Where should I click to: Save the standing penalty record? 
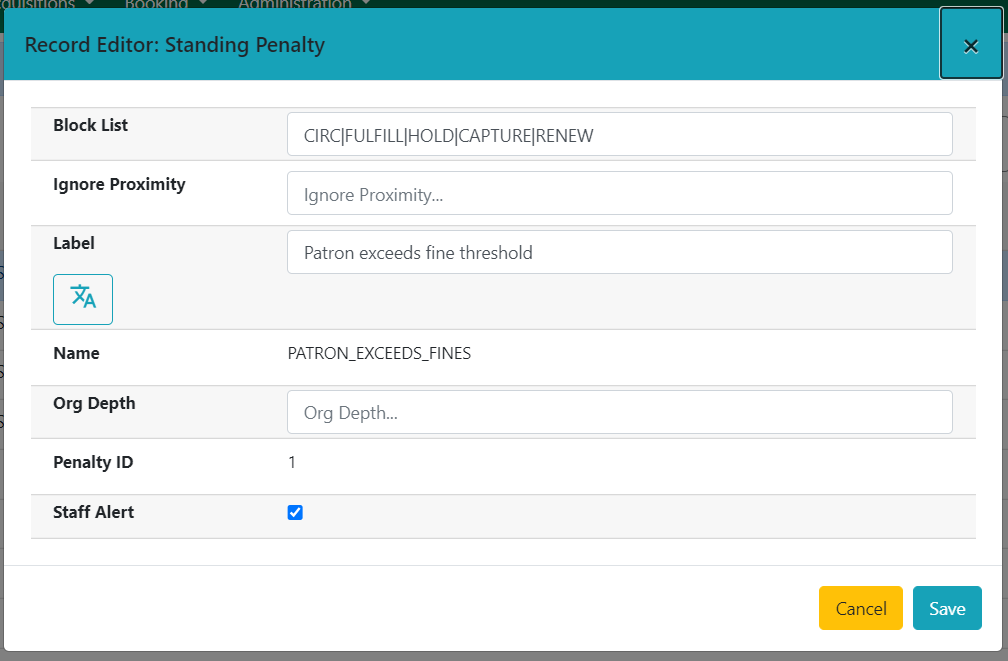946,608
